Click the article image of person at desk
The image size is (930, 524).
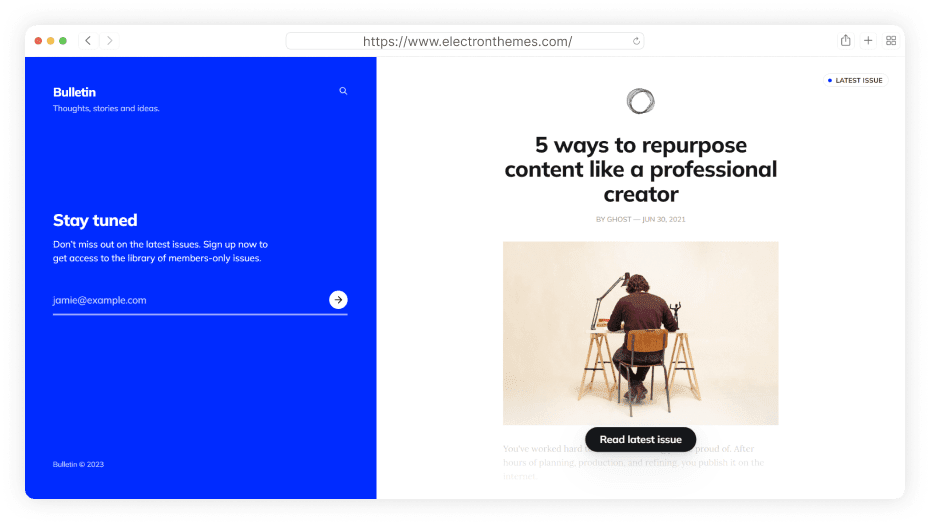[x=641, y=333]
